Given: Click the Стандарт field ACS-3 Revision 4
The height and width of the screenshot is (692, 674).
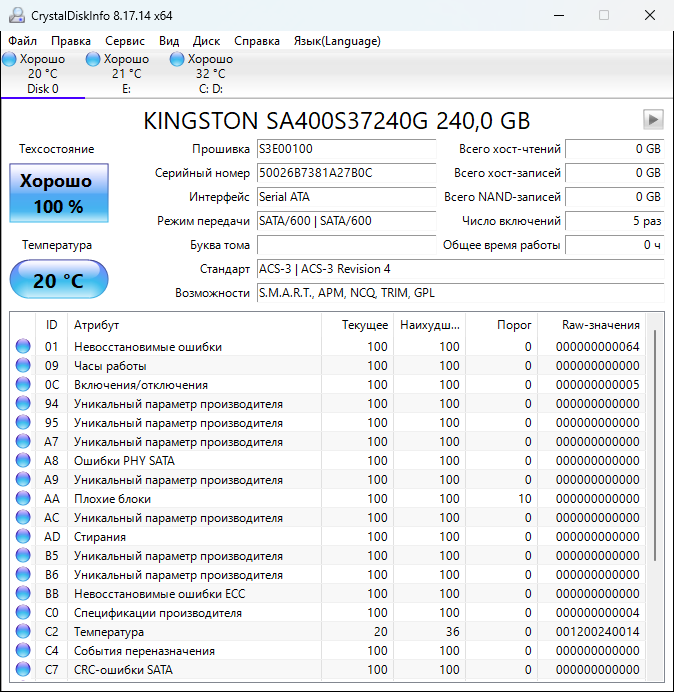Looking at the screenshot, I should pyautogui.click(x=461, y=269).
